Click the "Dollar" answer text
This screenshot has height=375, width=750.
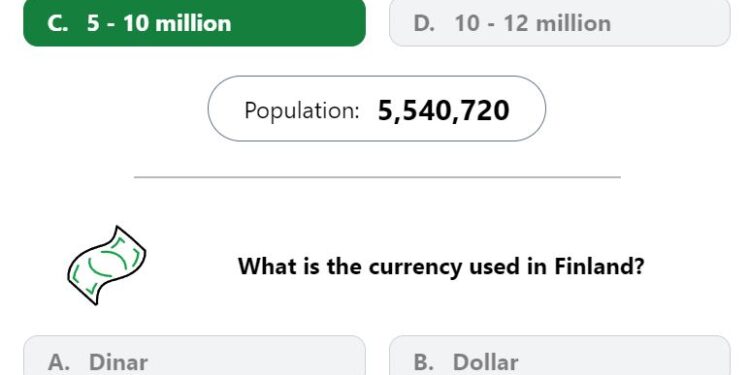[485, 363]
